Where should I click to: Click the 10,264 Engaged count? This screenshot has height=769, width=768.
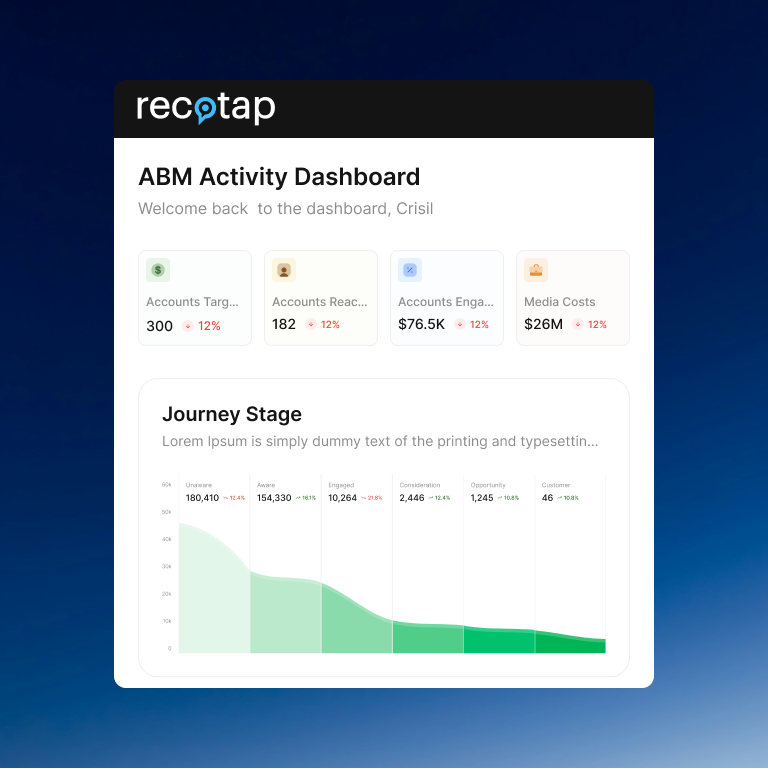(x=342, y=498)
